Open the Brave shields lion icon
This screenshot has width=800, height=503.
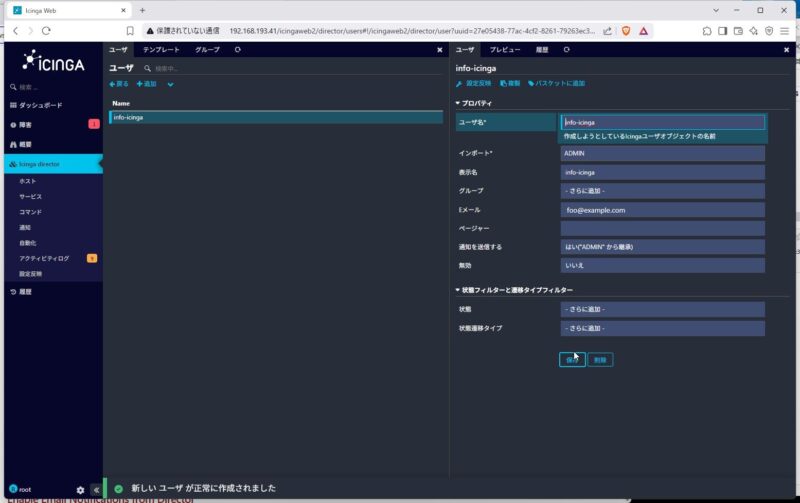[626, 31]
